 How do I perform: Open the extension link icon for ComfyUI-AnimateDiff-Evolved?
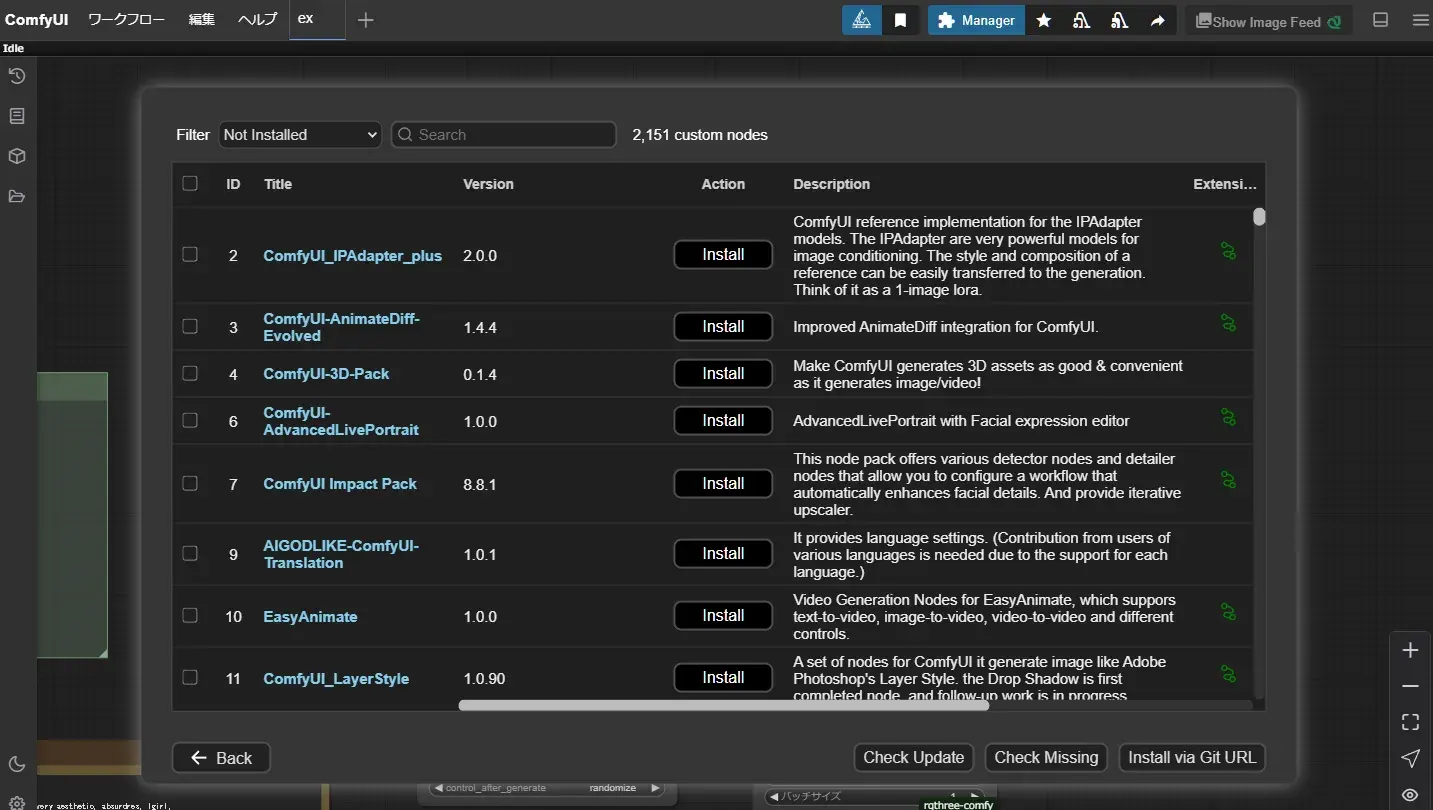[x=1228, y=322]
